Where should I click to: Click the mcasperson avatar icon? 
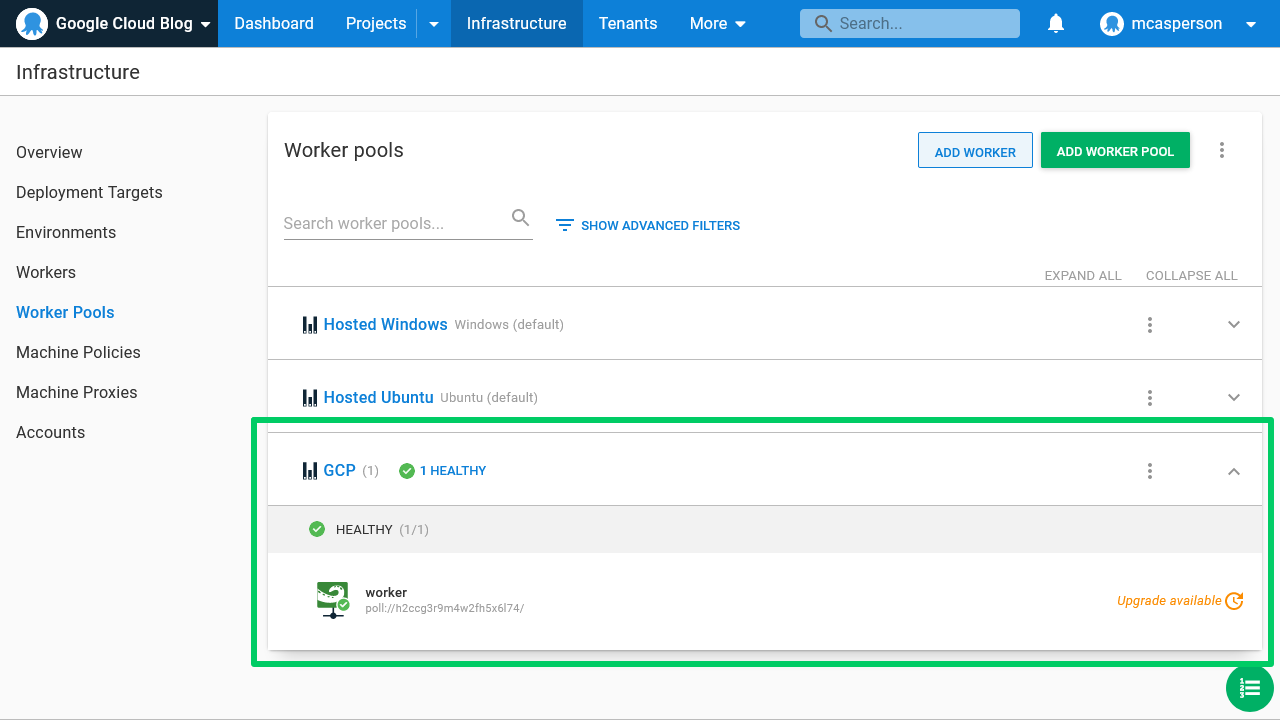tap(1111, 23)
